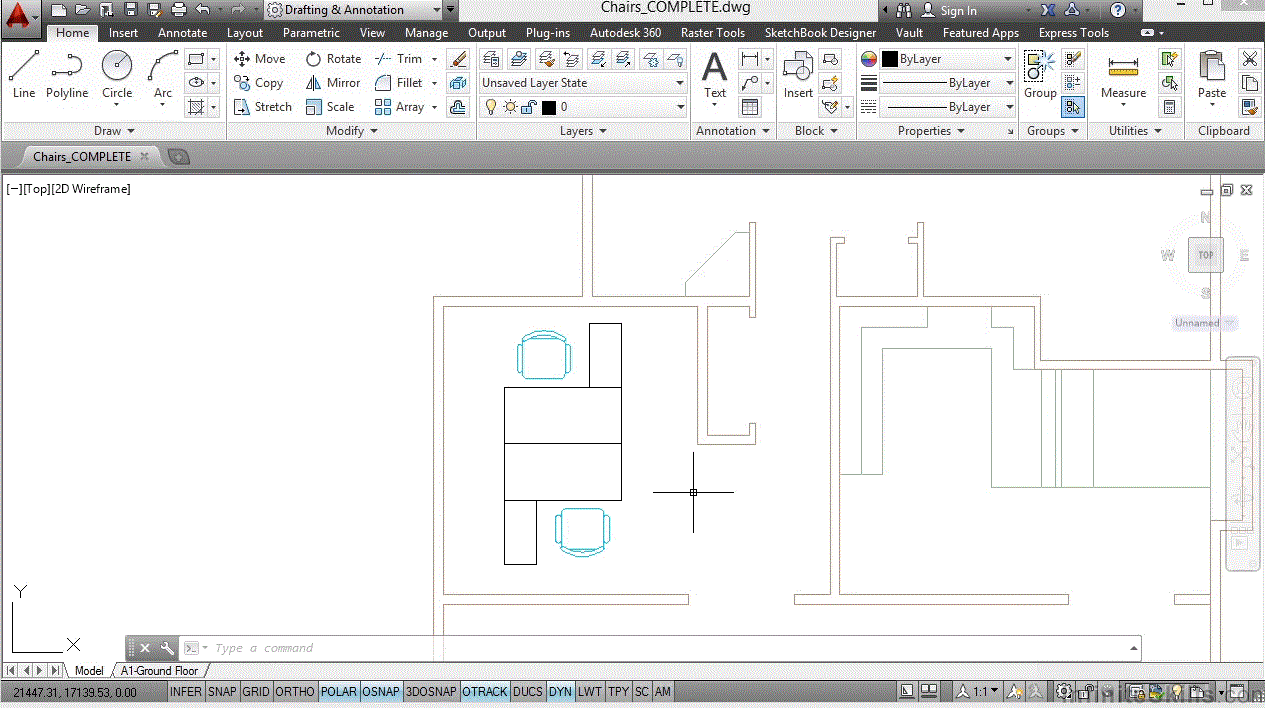The width and height of the screenshot is (1265, 708).
Task: Toggle INFER constraints
Action: [185, 691]
